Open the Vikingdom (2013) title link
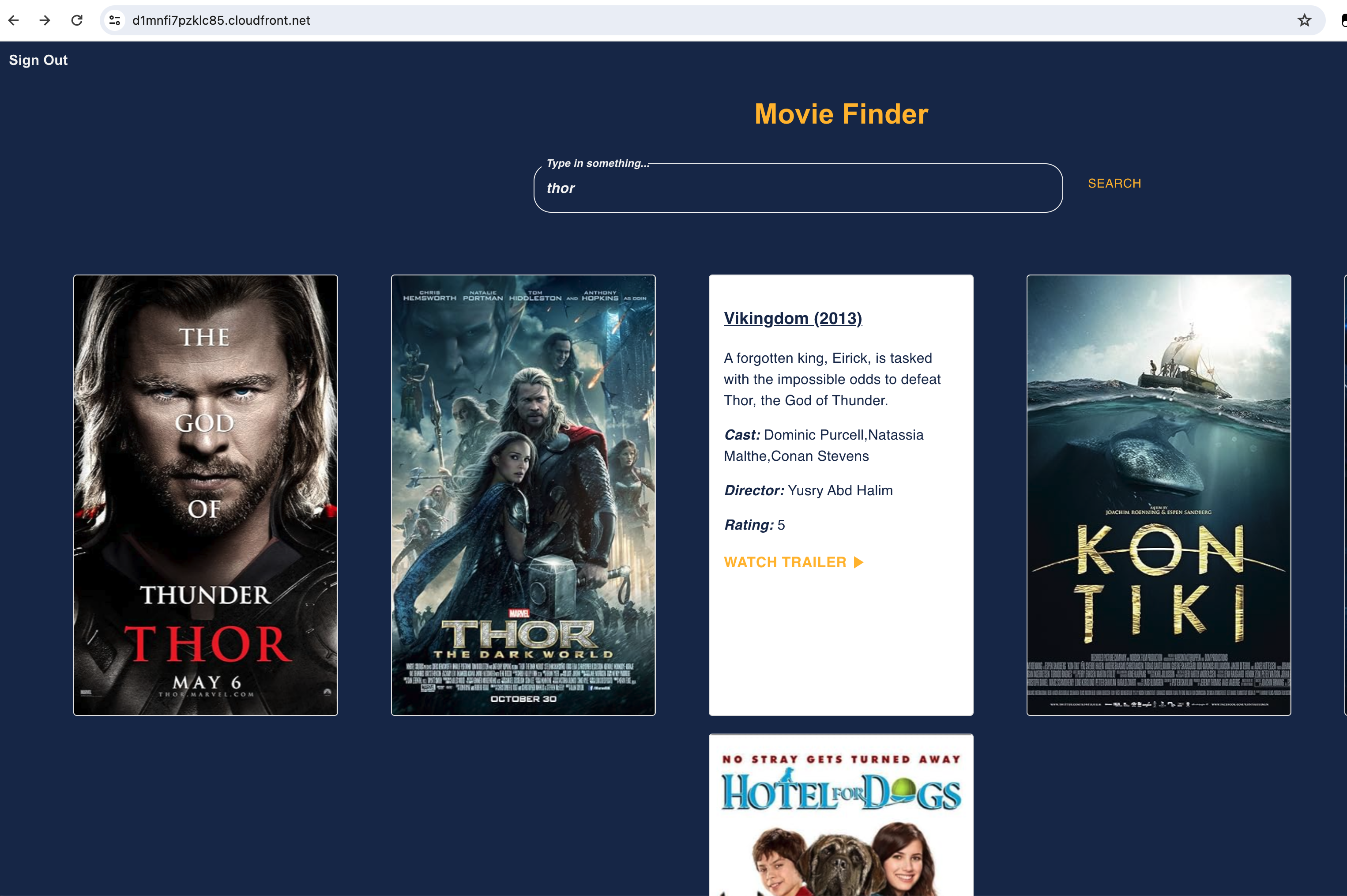The height and width of the screenshot is (896, 1347). point(793,318)
